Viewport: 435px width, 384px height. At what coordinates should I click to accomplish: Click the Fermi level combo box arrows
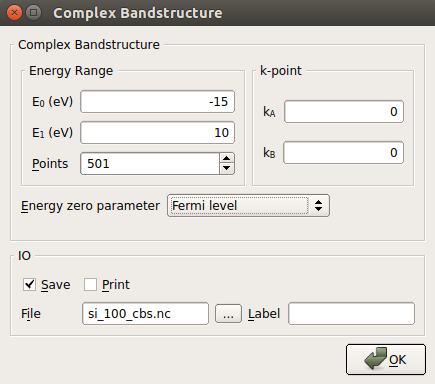point(318,206)
